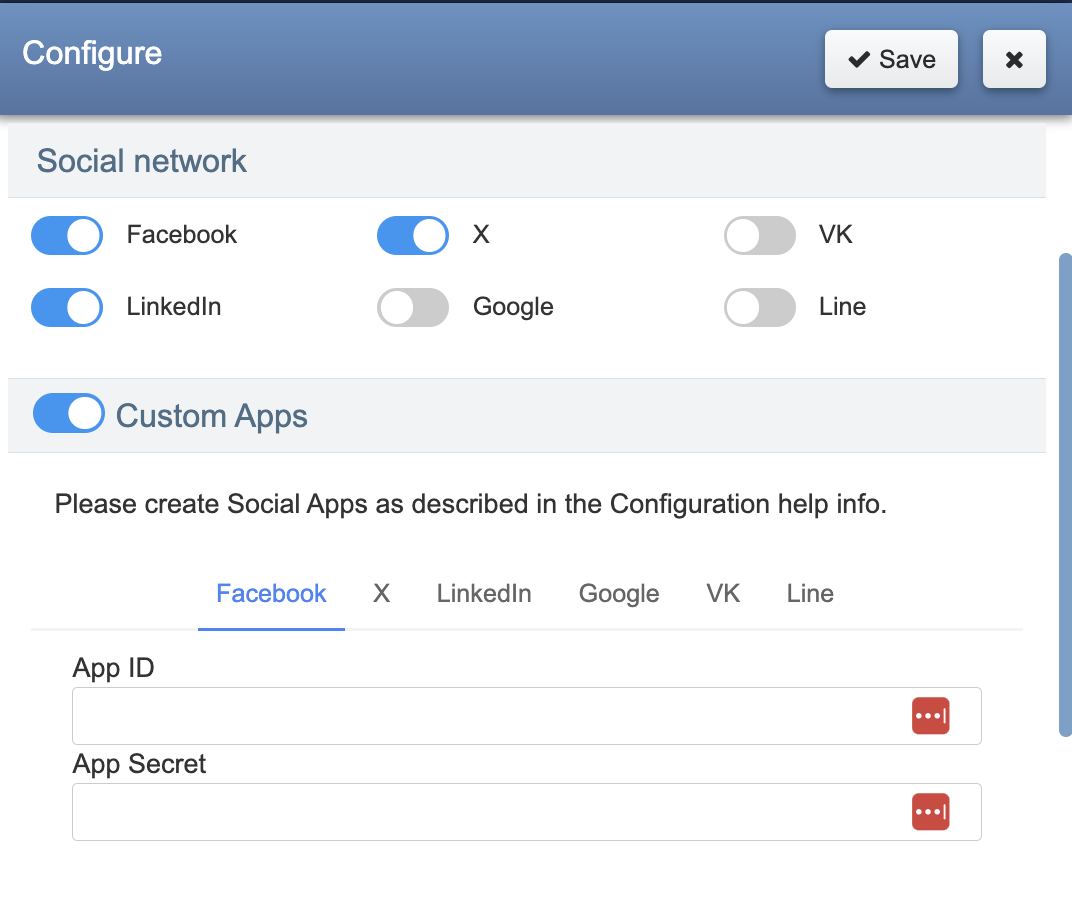1072x902 pixels.
Task: Save the configuration settings
Action: coord(891,60)
